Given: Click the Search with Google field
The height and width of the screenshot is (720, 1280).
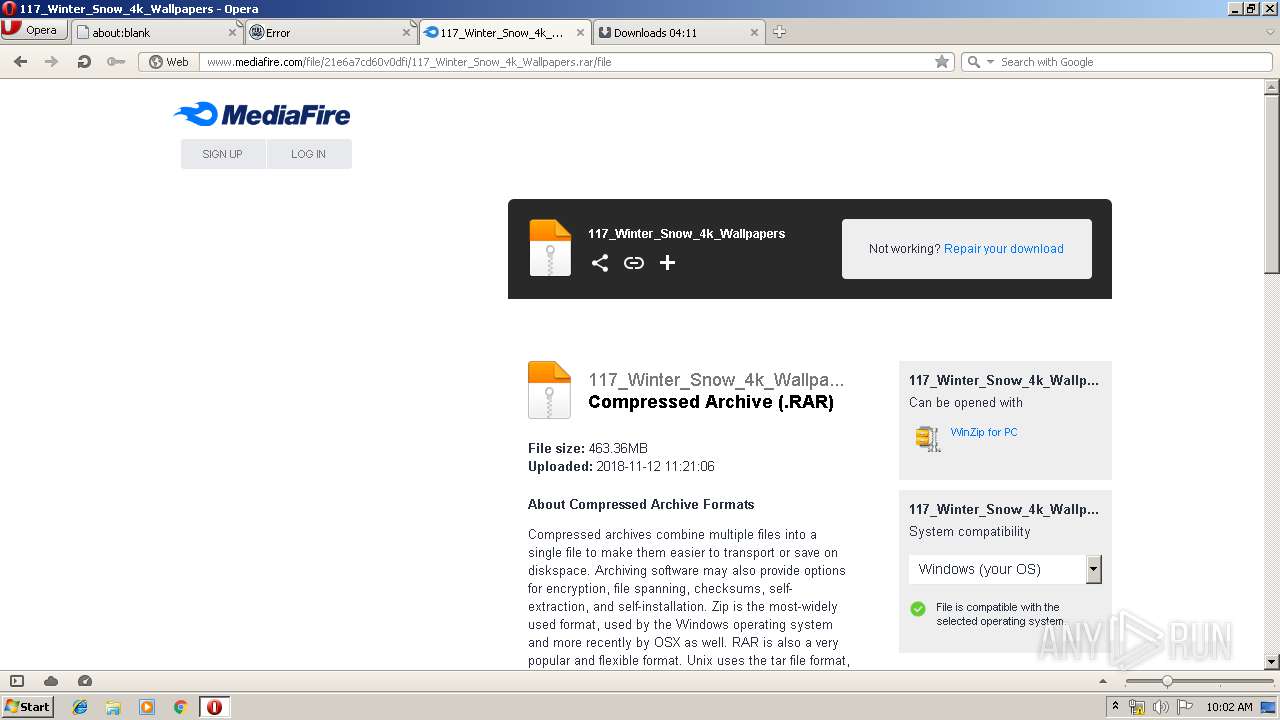Looking at the screenshot, I should click(1133, 61).
